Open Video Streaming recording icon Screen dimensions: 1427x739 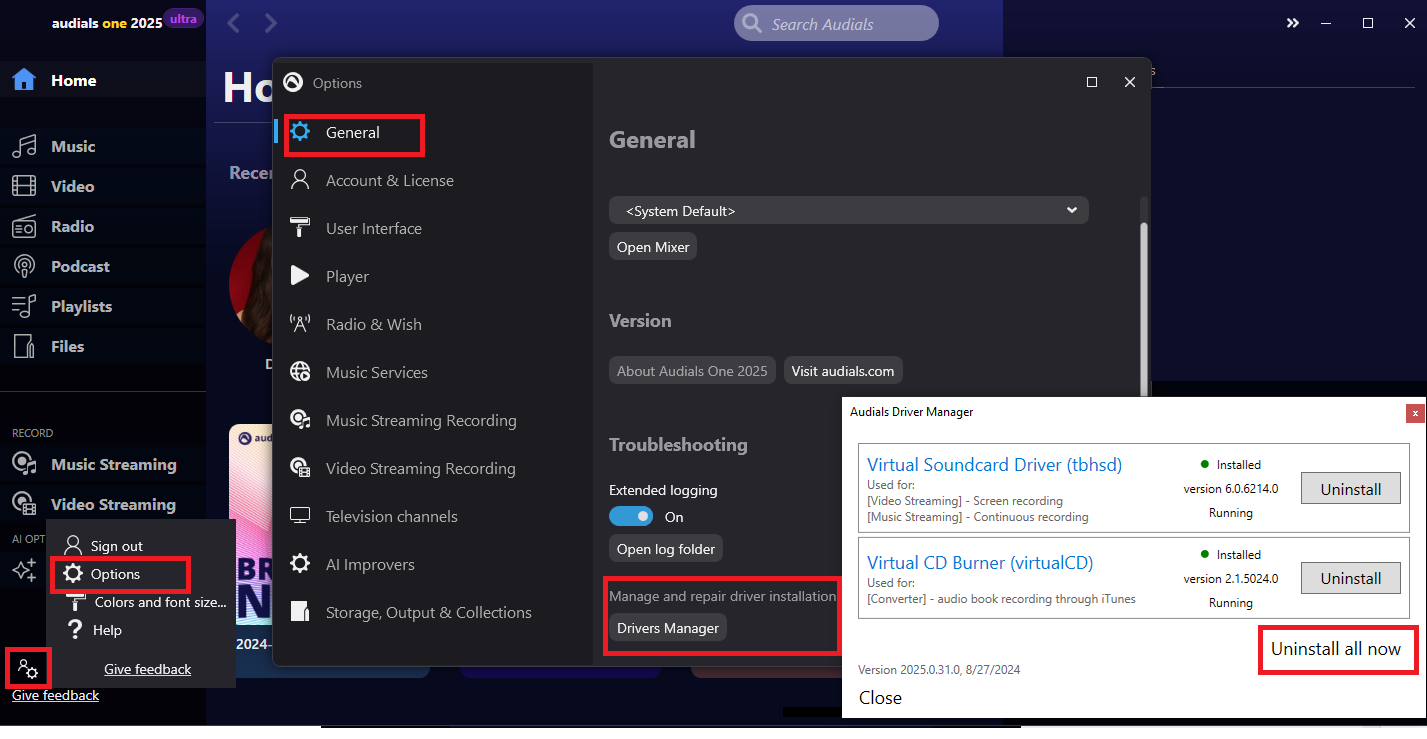click(24, 504)
